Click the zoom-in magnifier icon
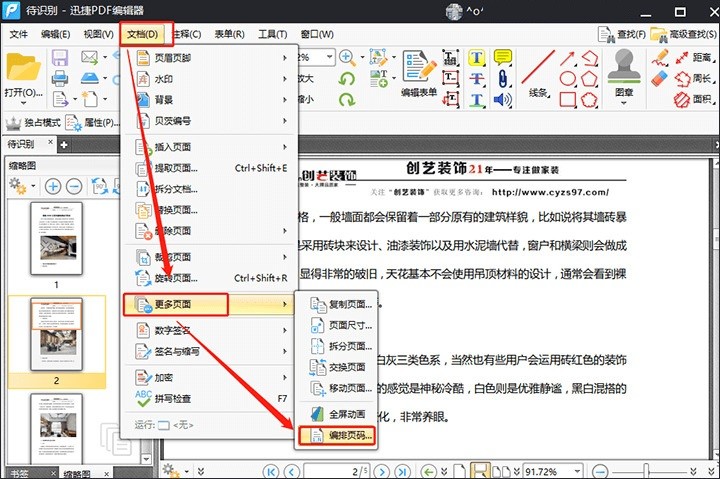Screen dimensions: 720x479 pyautogui.click(x=347, y=57)
